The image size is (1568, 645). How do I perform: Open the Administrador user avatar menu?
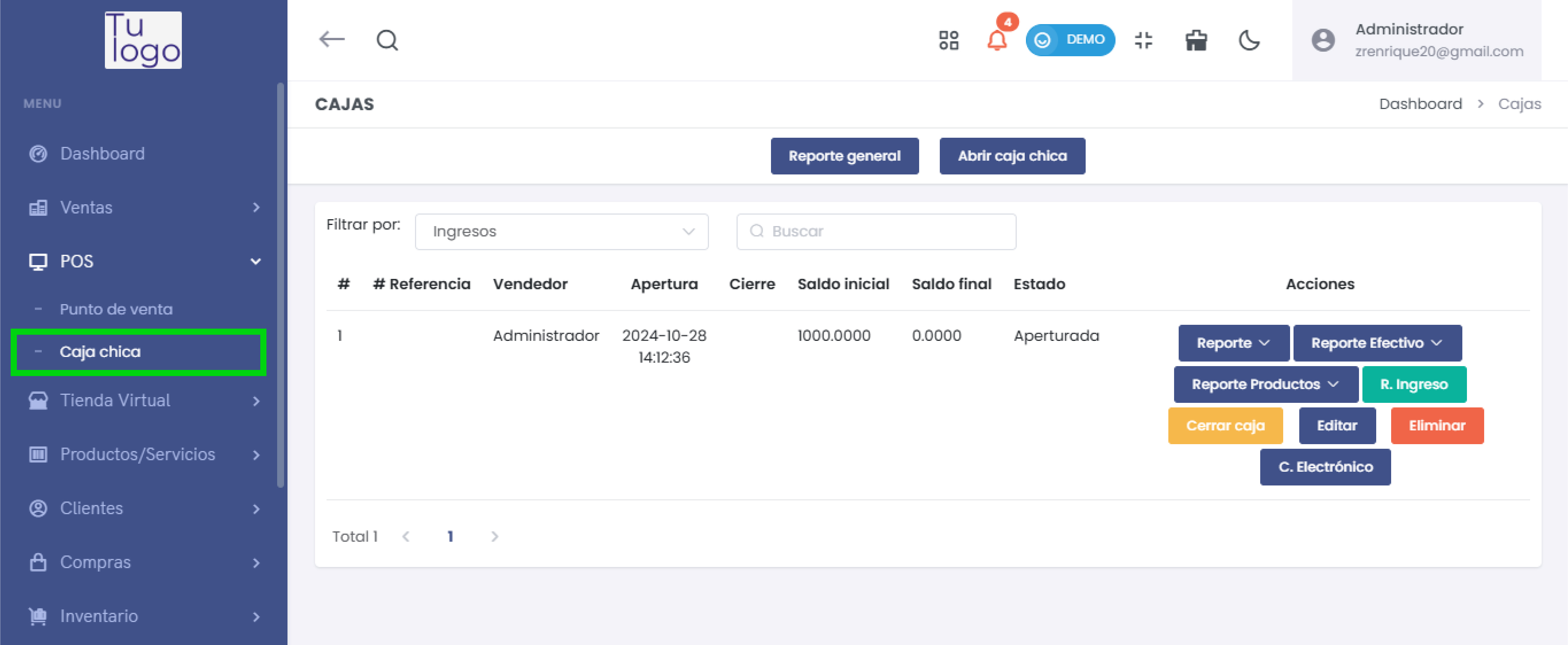click(x=1323, y=40)
